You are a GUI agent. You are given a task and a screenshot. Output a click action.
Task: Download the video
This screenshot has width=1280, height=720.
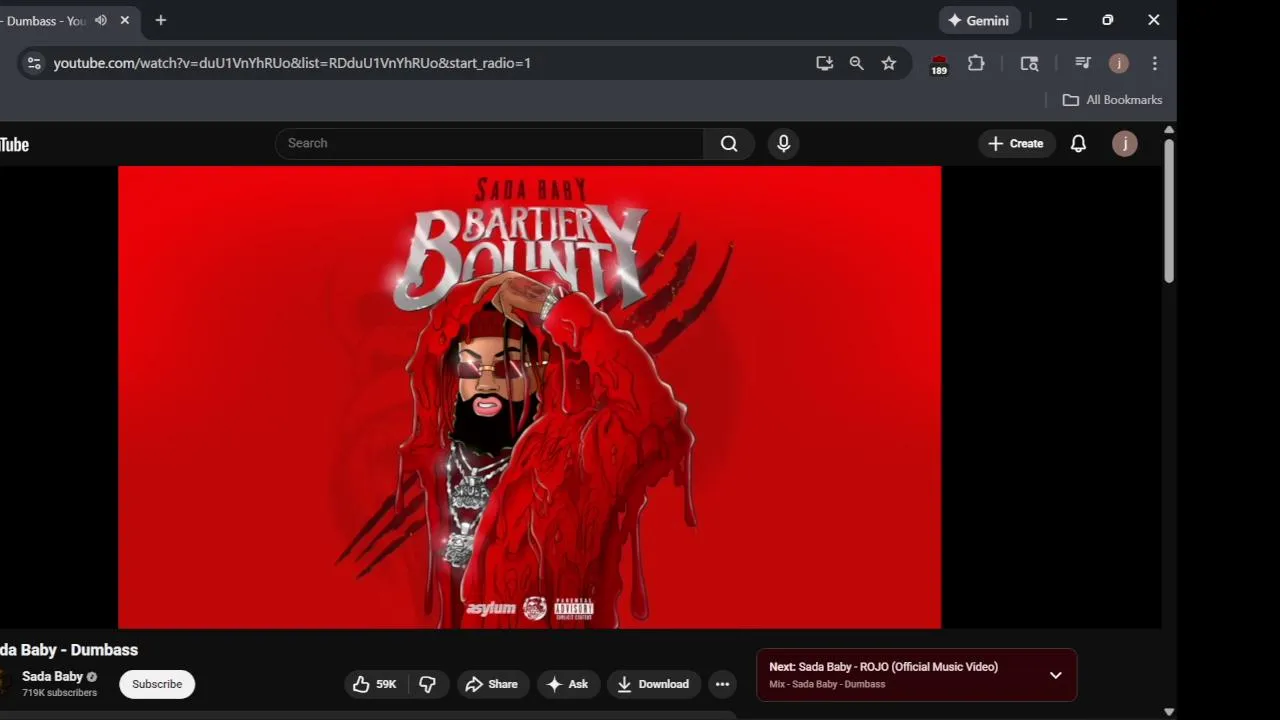[x=653, y=684]
